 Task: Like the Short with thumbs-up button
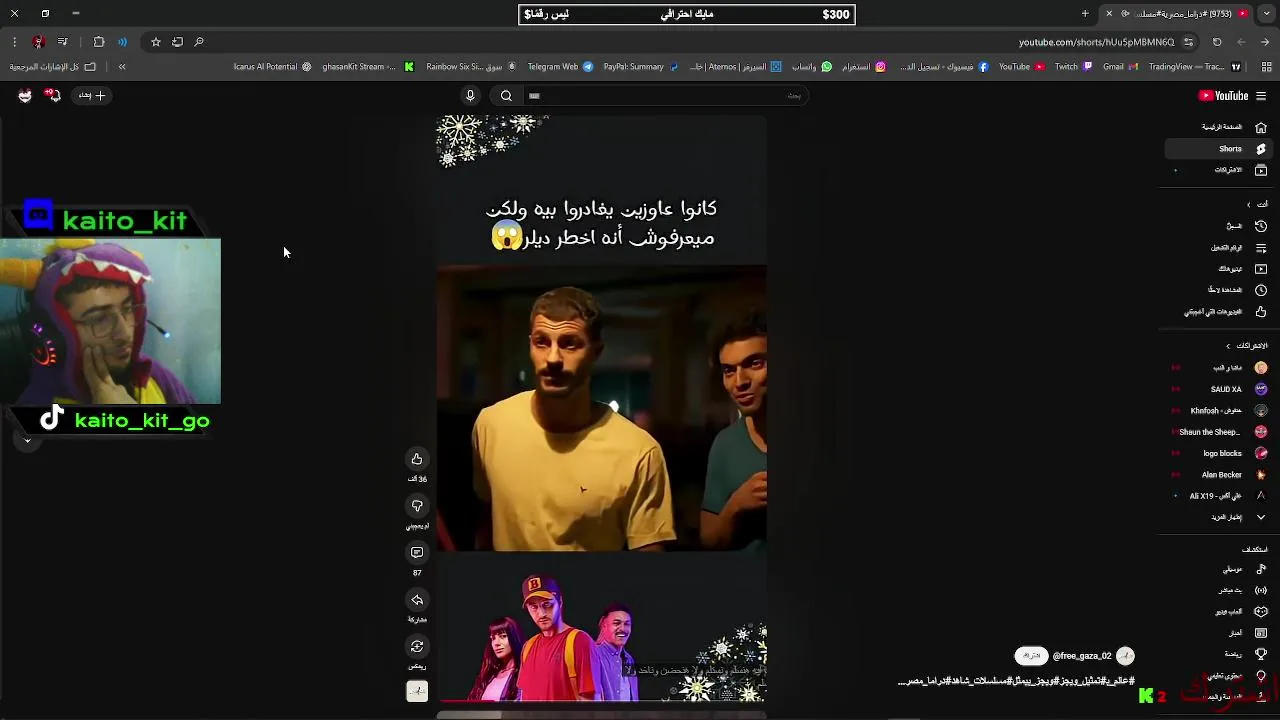[x=417, y=459]
